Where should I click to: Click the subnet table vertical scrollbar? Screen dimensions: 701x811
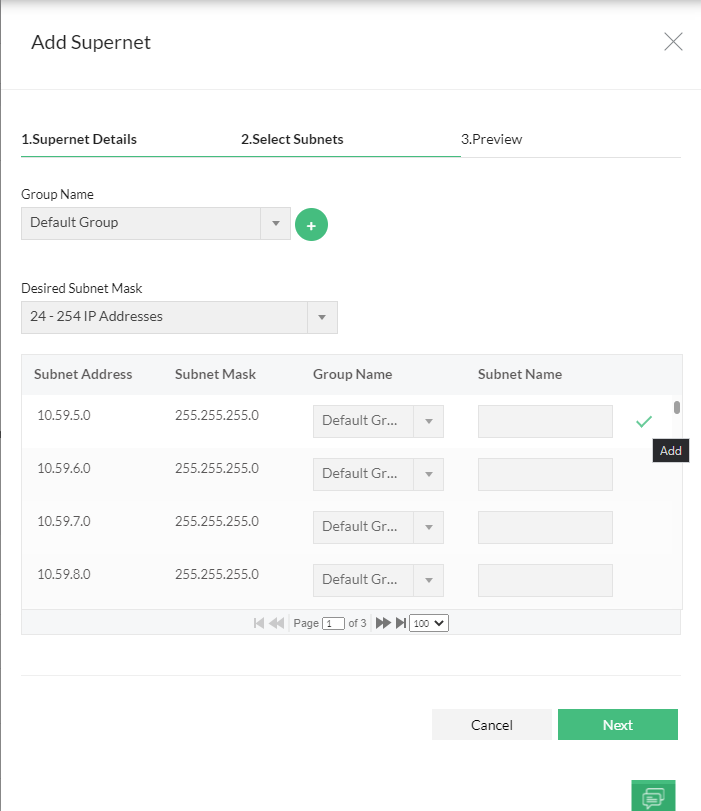677,408
